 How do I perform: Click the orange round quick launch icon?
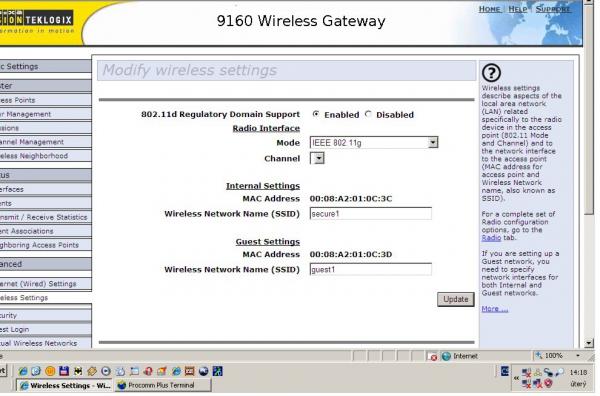pos(50,371)
